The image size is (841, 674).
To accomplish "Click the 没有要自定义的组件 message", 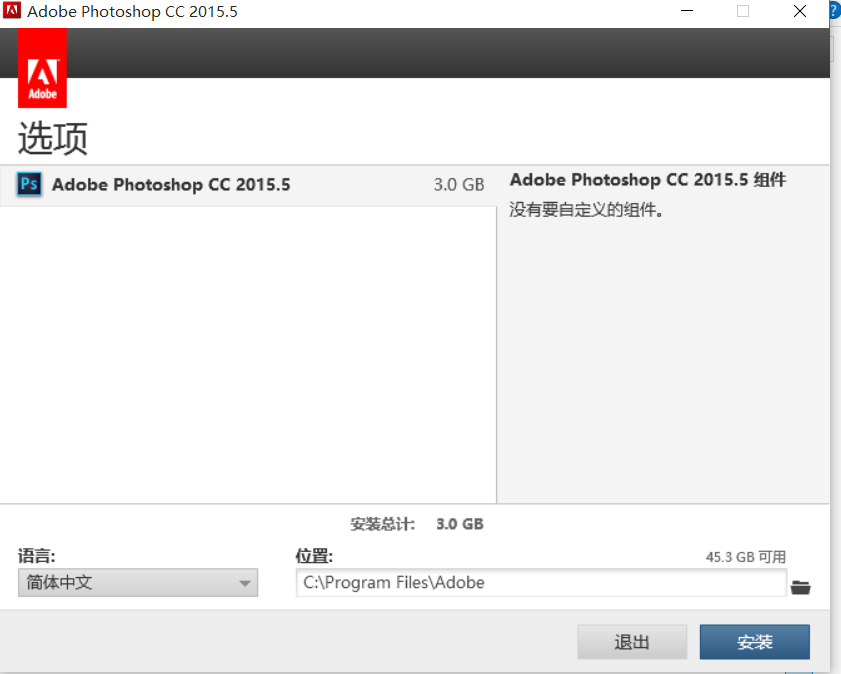I will [587, 210].
